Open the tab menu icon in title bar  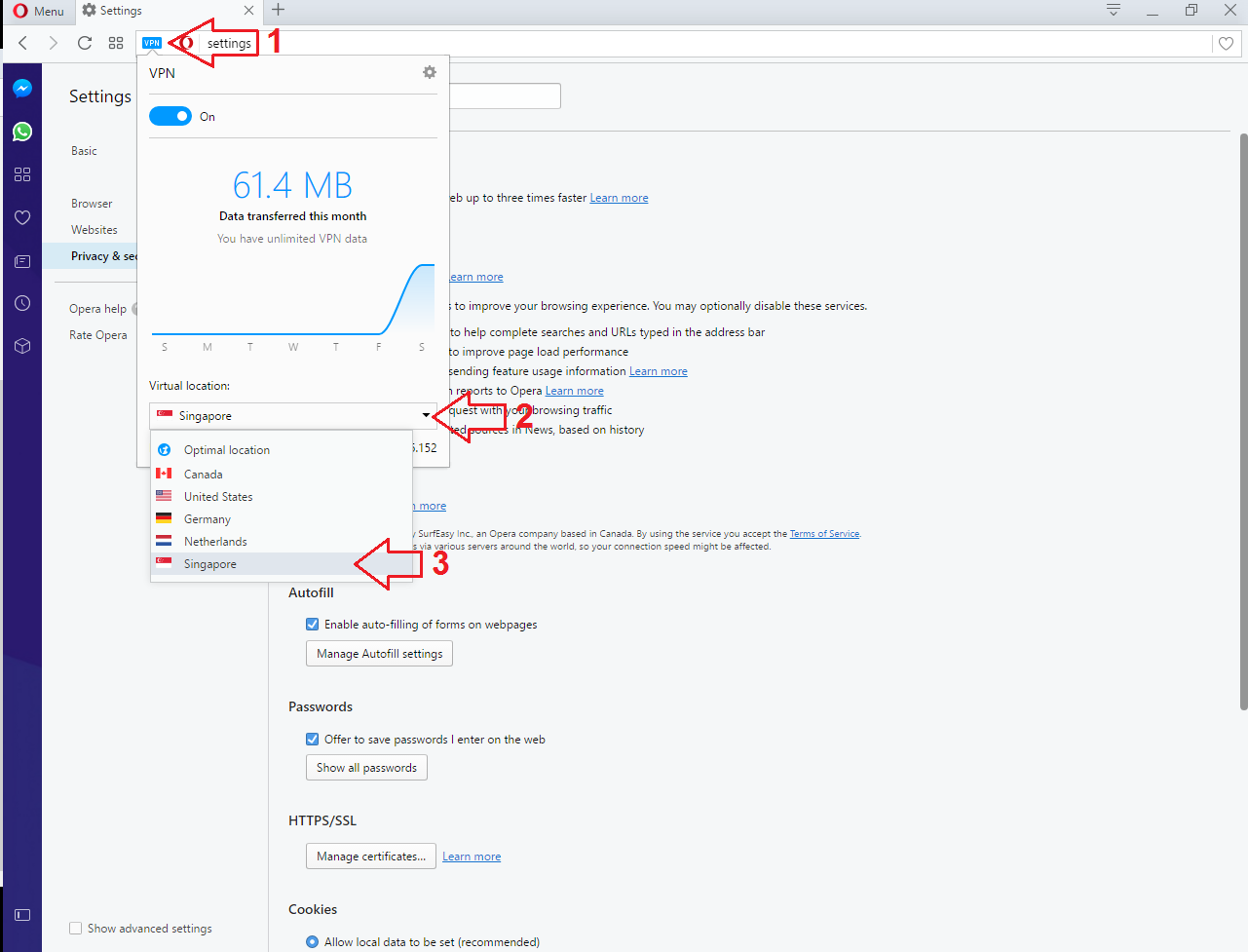(x=1114, y=10)
